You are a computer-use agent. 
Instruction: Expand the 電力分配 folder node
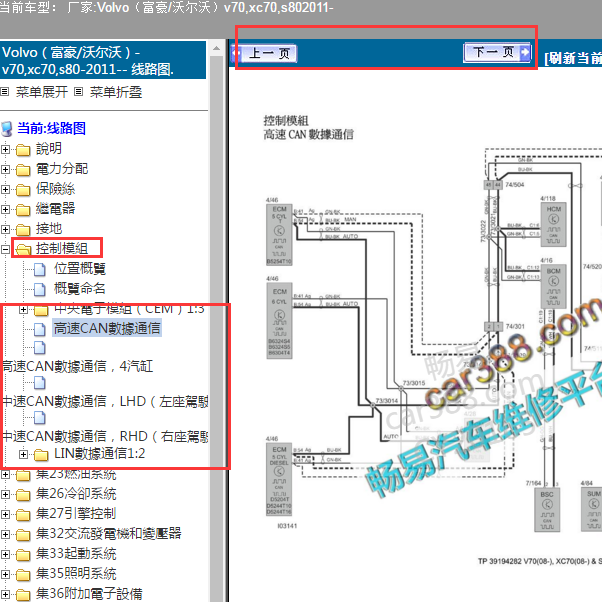click(x=5, y=169)
